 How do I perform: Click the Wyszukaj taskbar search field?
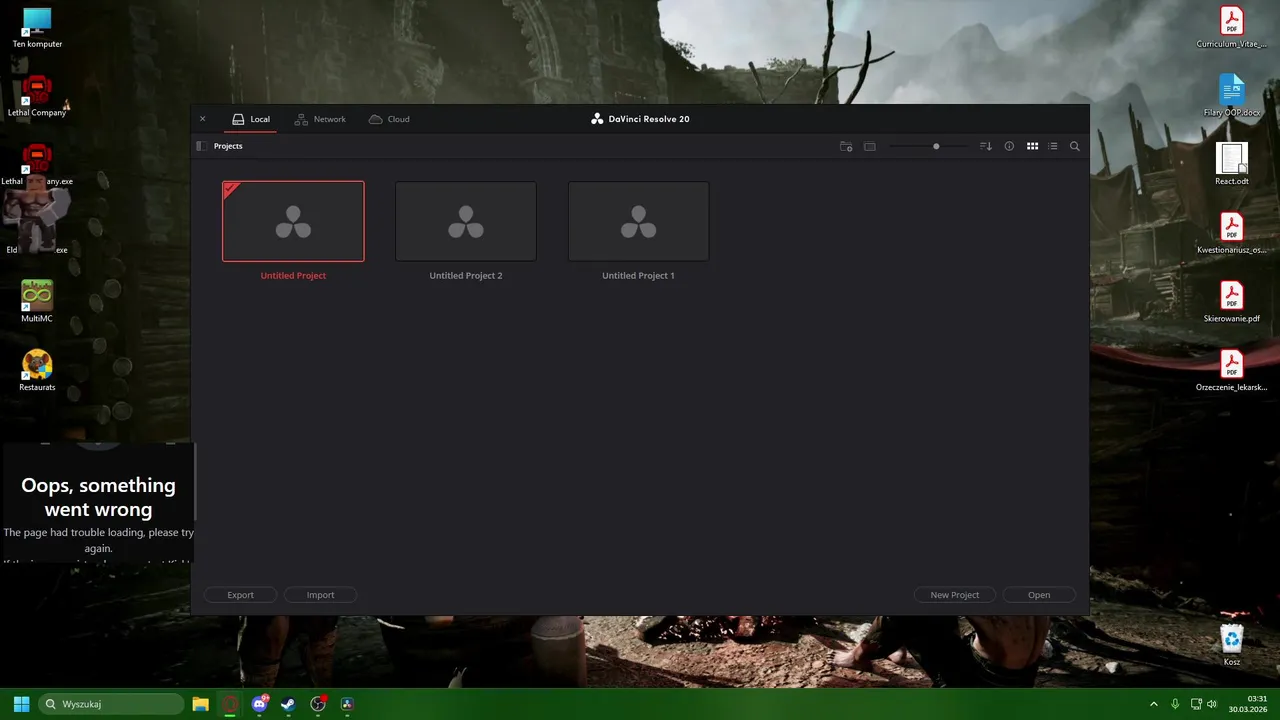[x=112, y=704]
